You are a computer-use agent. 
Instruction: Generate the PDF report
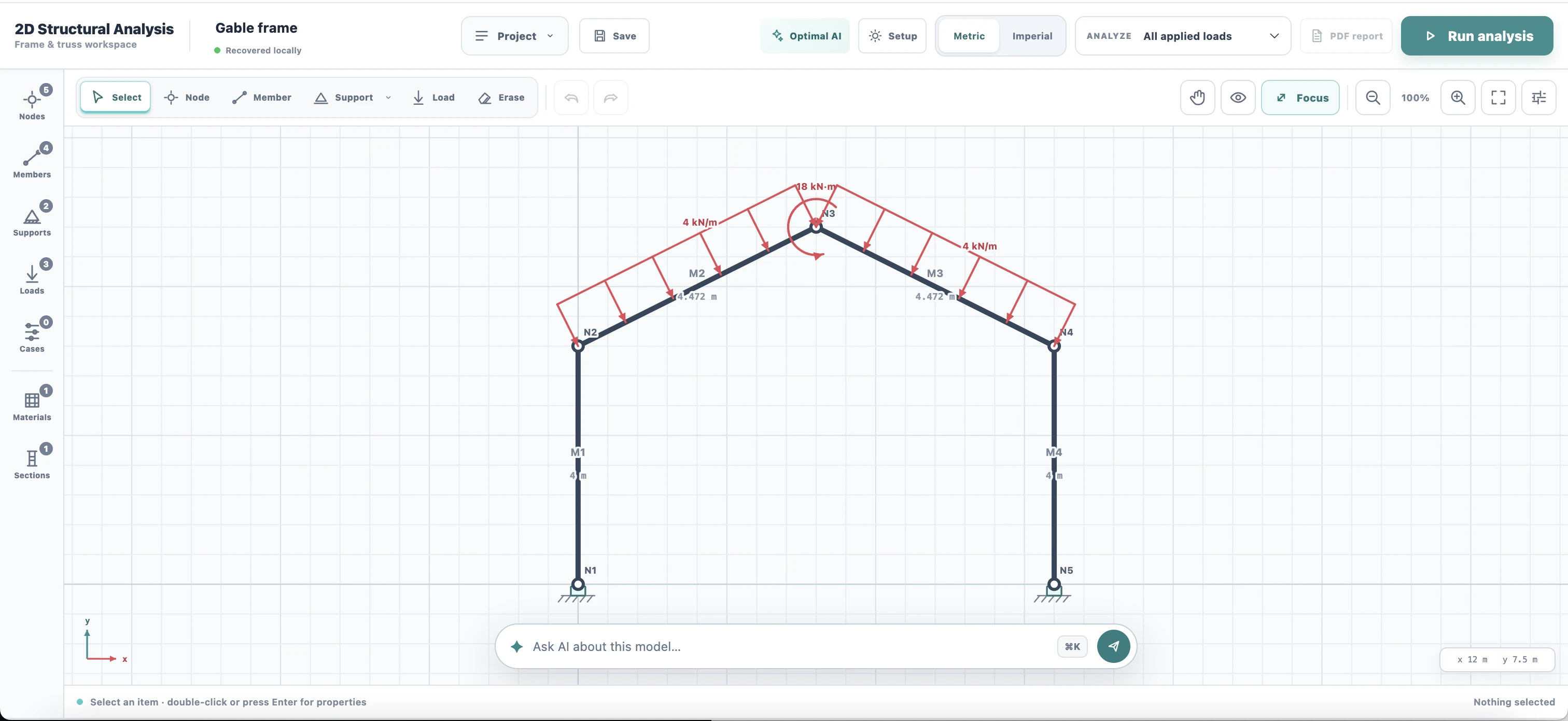tap(1347, 36)
